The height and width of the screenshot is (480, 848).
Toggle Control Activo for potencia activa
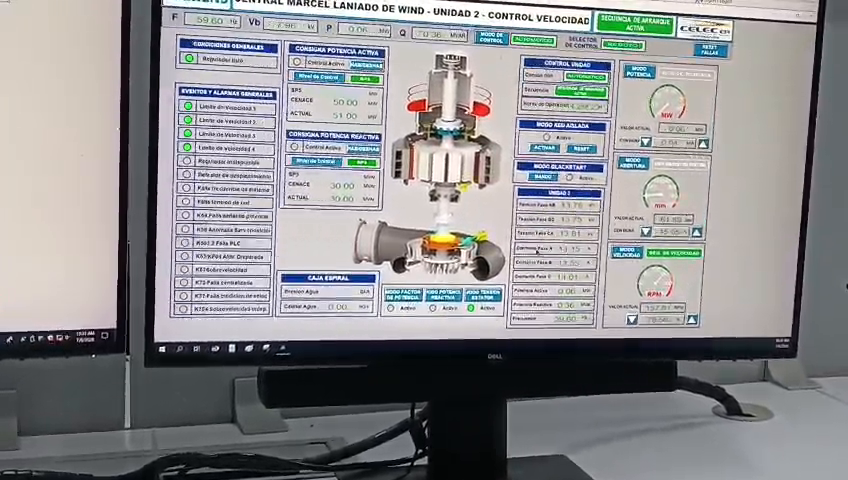tap(296, 62)
